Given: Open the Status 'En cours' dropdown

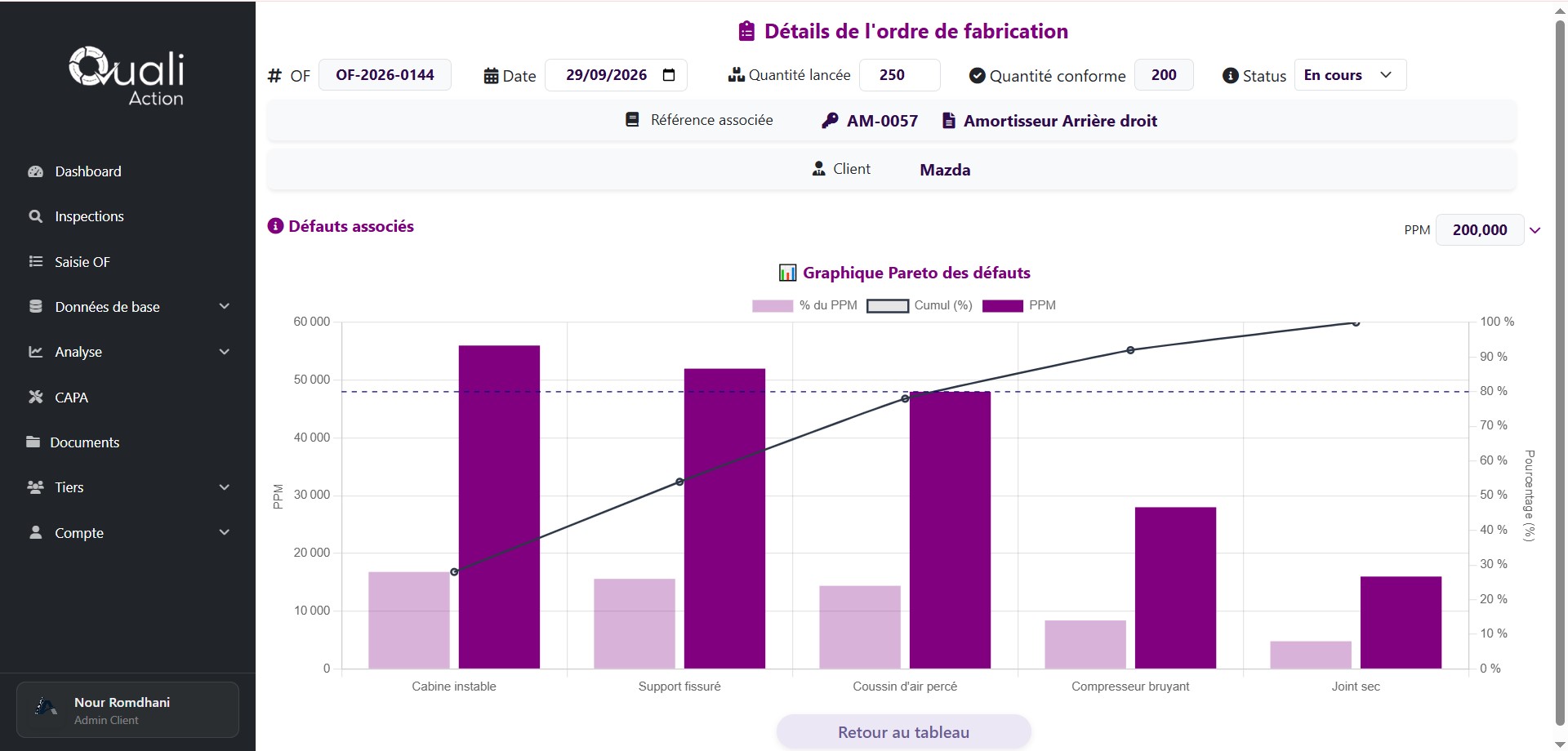Looking at the screenshot, I should [x=1350, y=75].
